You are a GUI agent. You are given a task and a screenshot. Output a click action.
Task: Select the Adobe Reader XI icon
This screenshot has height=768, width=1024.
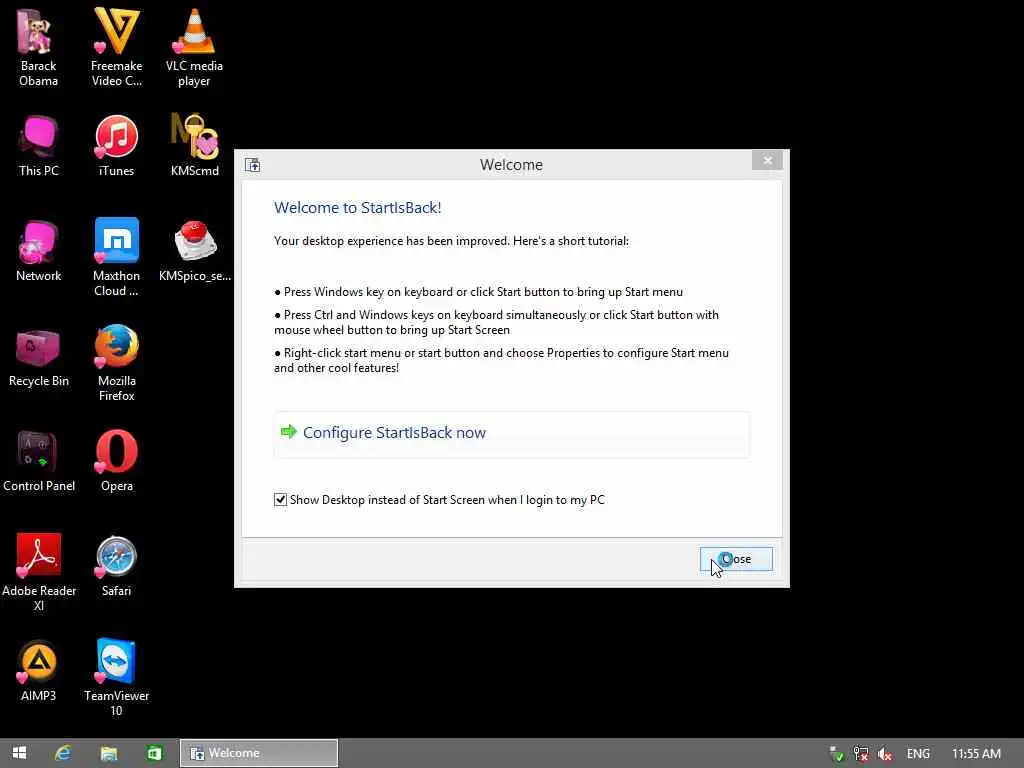[x=39, y=572]
